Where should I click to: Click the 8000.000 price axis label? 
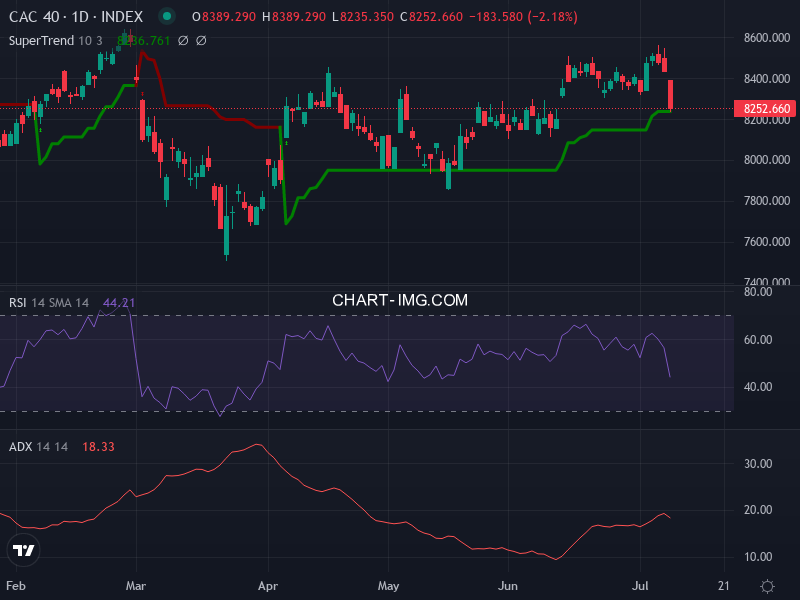coord(767,160)
